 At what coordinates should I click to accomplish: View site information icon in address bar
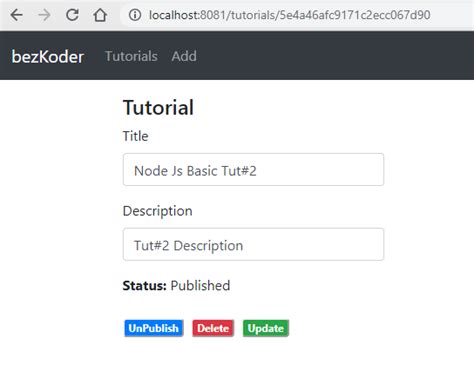[x=135, y=15]
